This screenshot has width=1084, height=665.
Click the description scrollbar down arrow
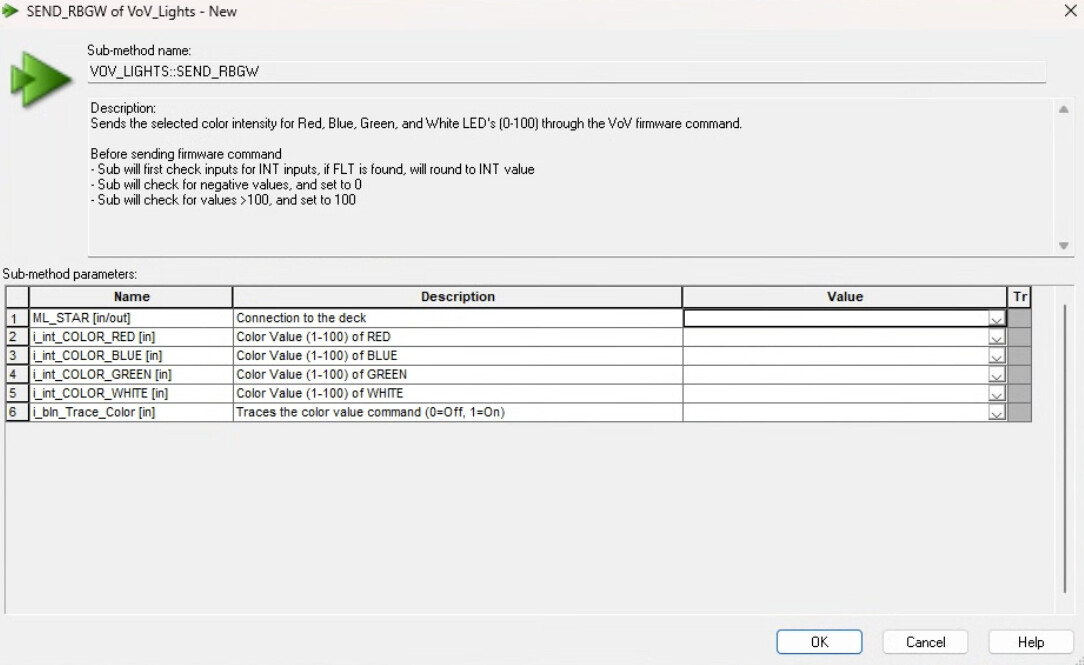coord(1063,245)
